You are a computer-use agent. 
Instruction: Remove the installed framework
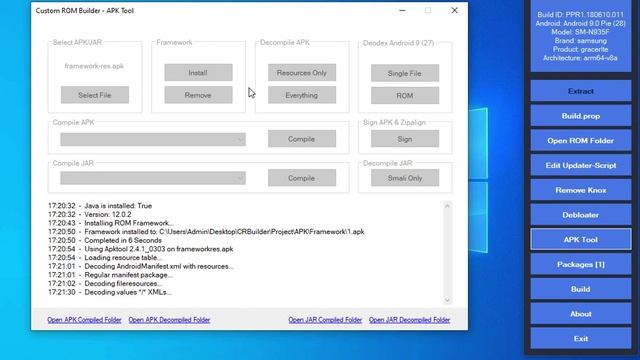pos(198,95)
